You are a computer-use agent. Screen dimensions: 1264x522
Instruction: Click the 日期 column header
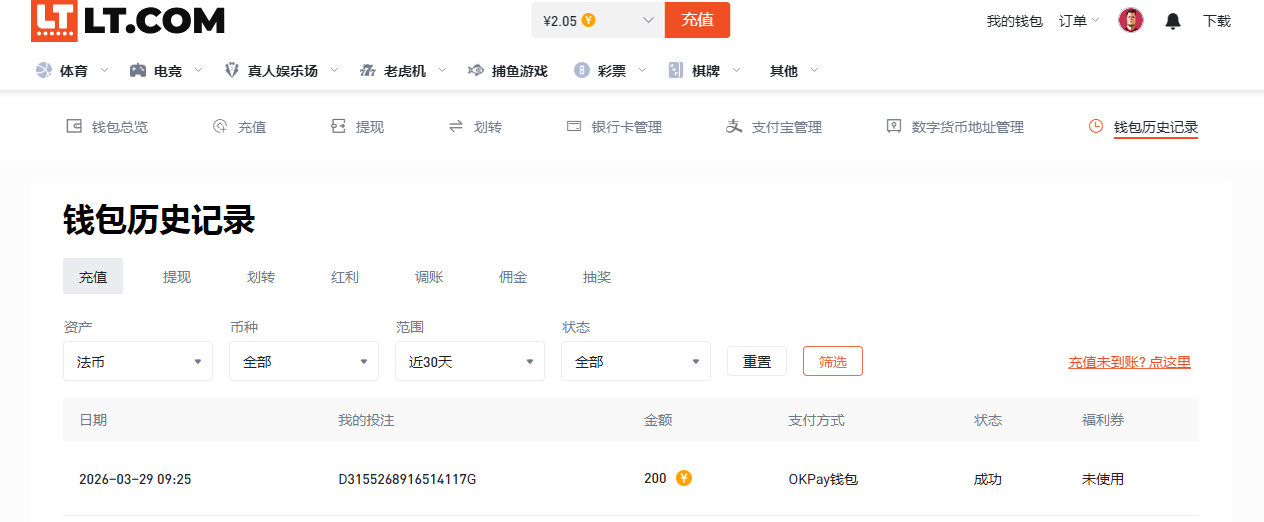(x=93, y=420)
